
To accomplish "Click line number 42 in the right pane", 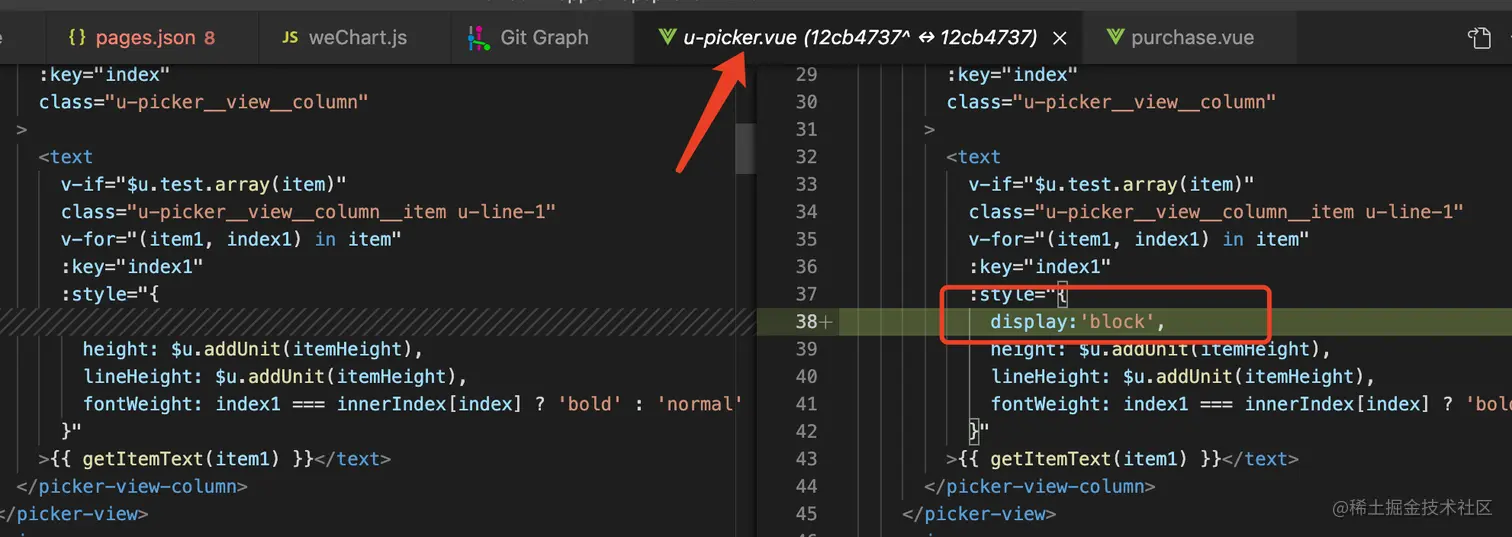I will point(806,432).
